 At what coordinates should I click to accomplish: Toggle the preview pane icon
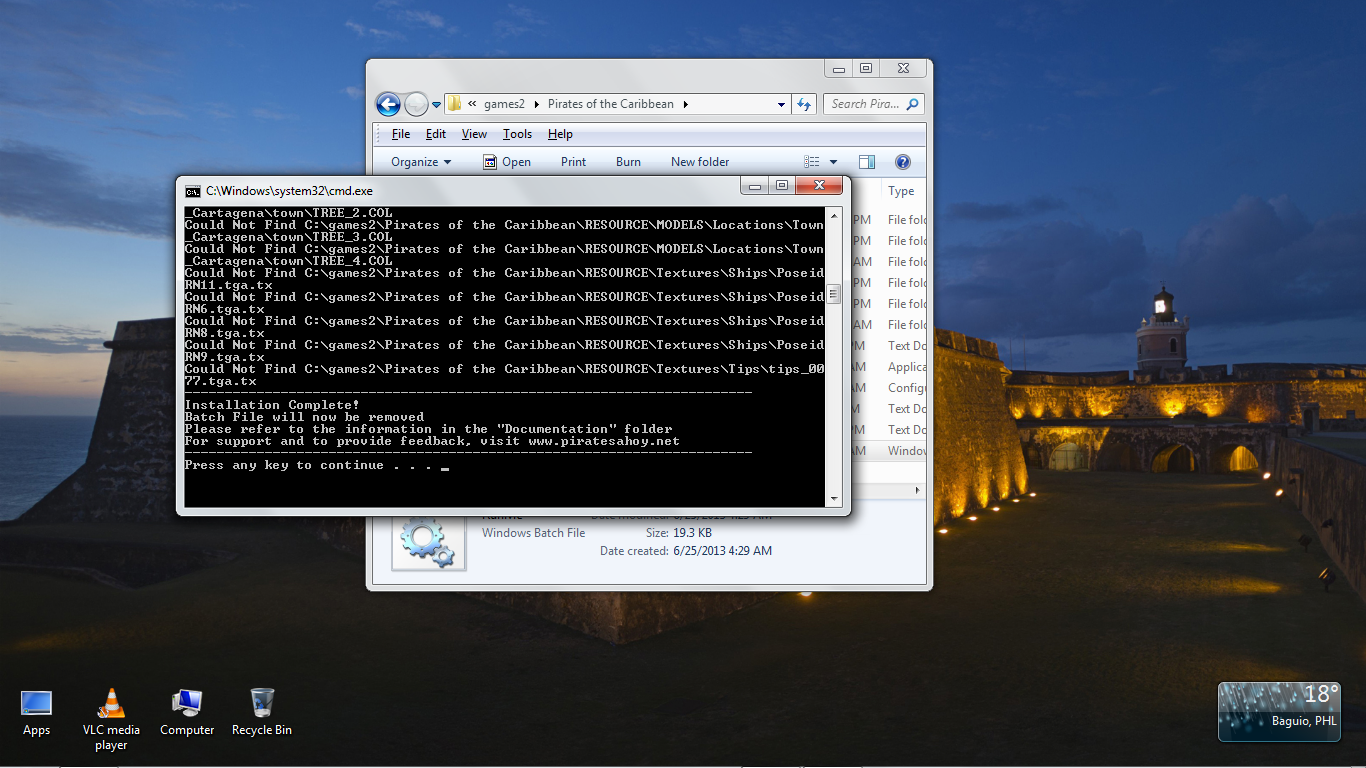867,162
